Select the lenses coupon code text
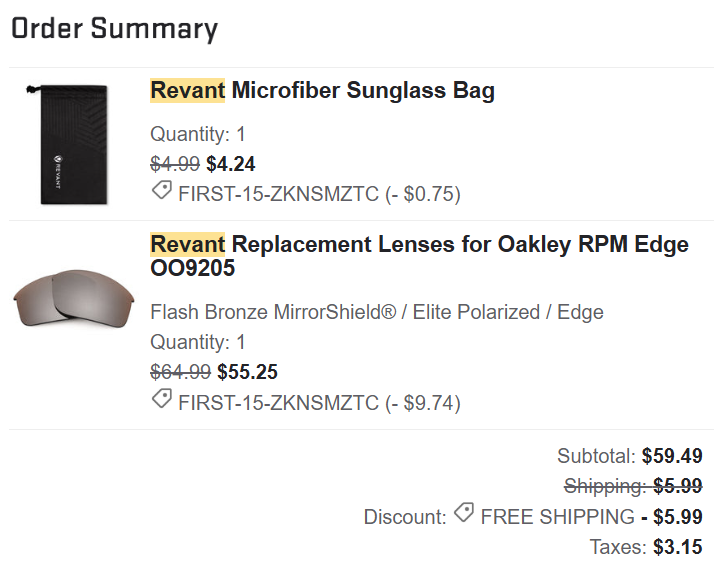 (279, 402)
